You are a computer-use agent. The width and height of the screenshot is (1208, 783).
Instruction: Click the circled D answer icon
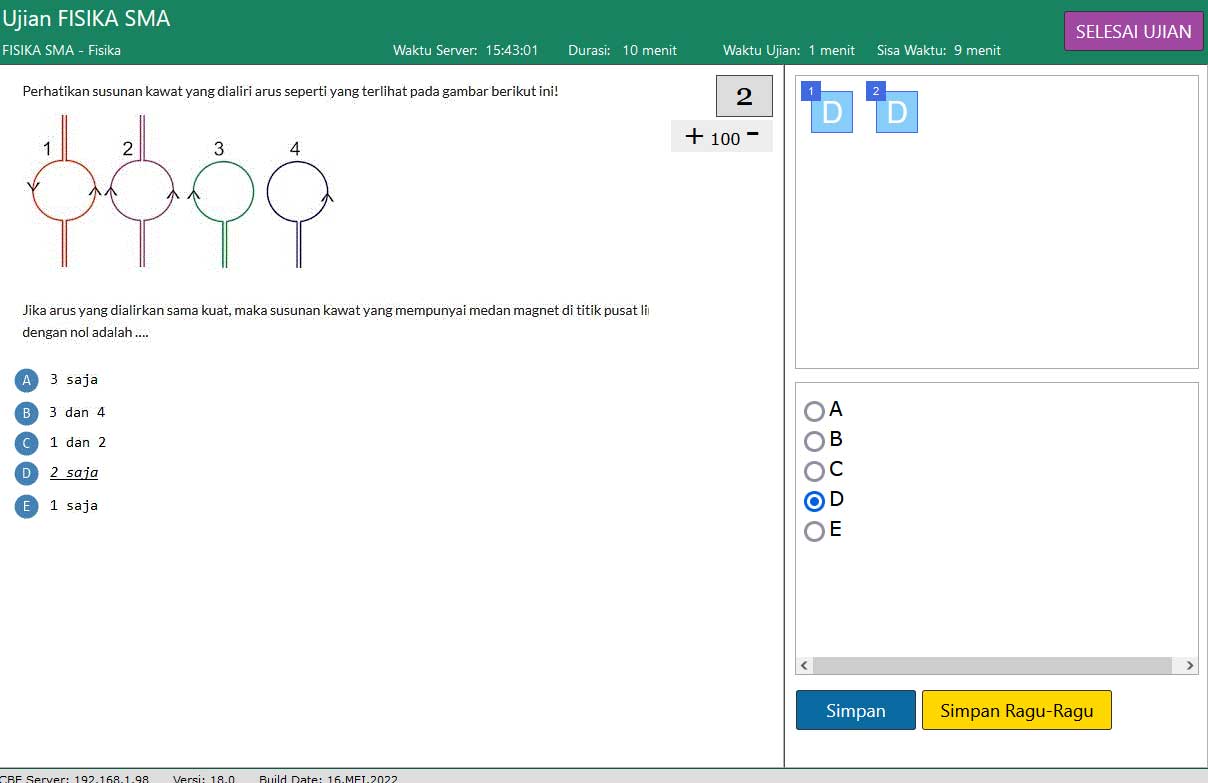pos(27,473)
